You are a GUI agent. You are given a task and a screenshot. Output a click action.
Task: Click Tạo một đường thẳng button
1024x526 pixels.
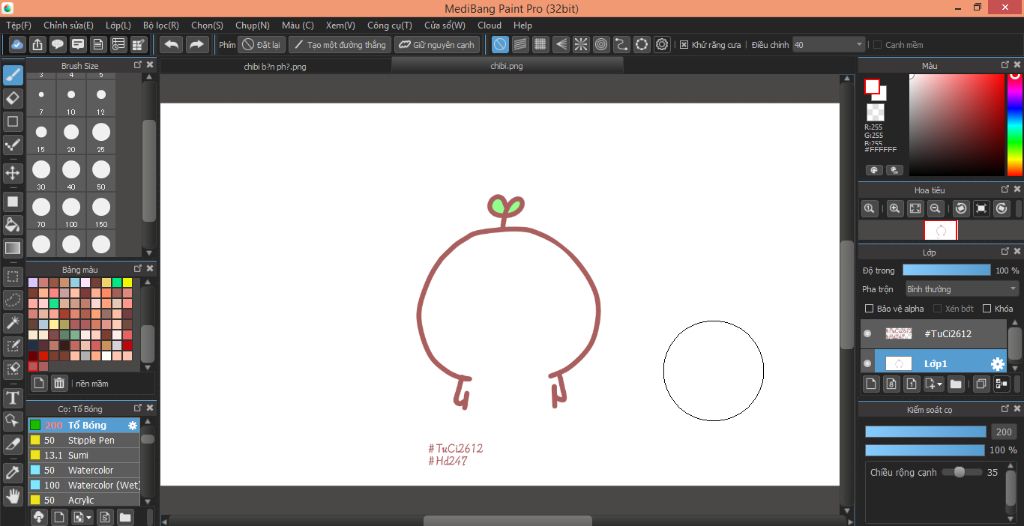[x=340, y=45]
